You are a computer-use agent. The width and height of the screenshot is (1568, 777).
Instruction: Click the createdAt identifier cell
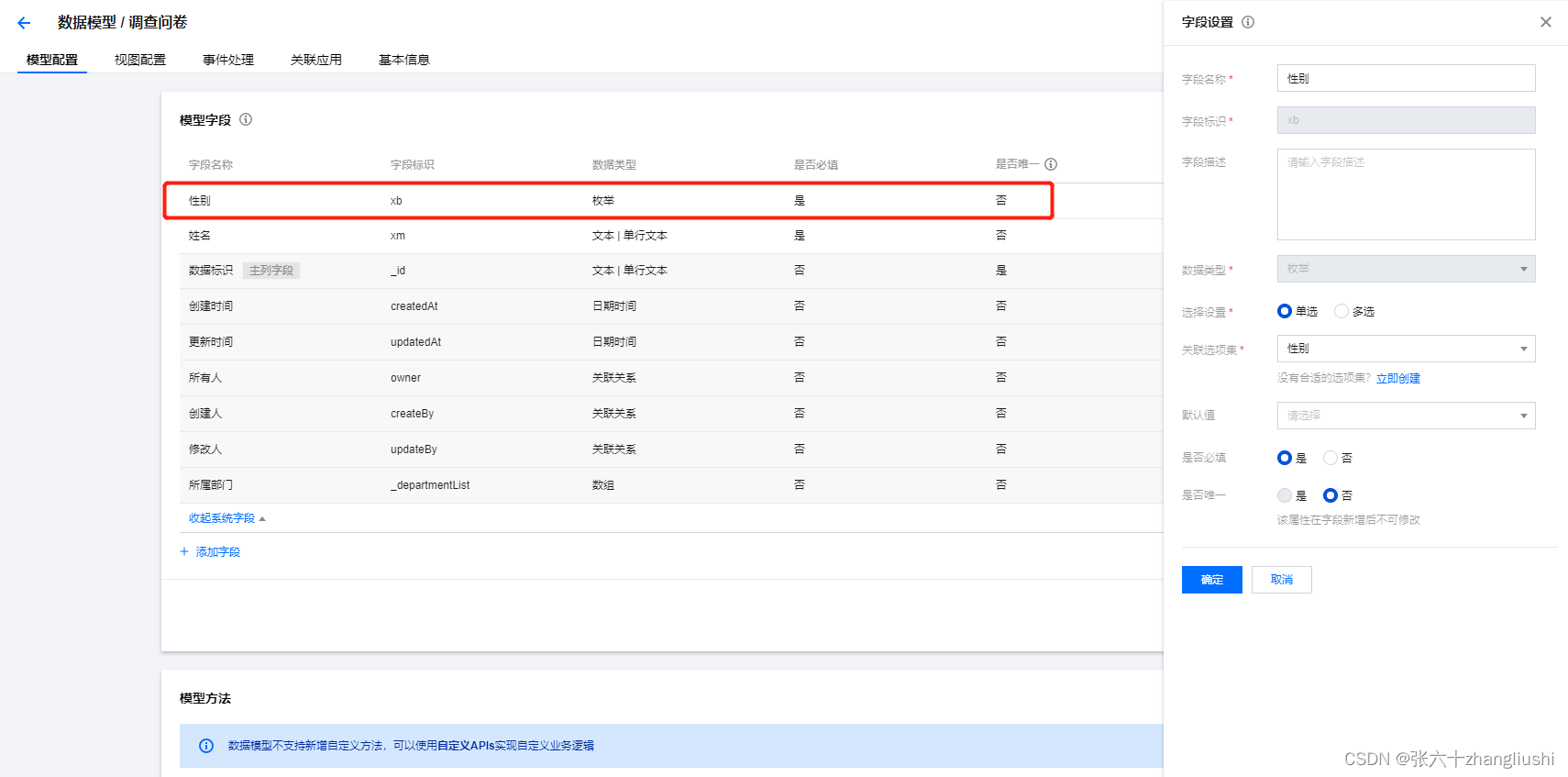414,306
